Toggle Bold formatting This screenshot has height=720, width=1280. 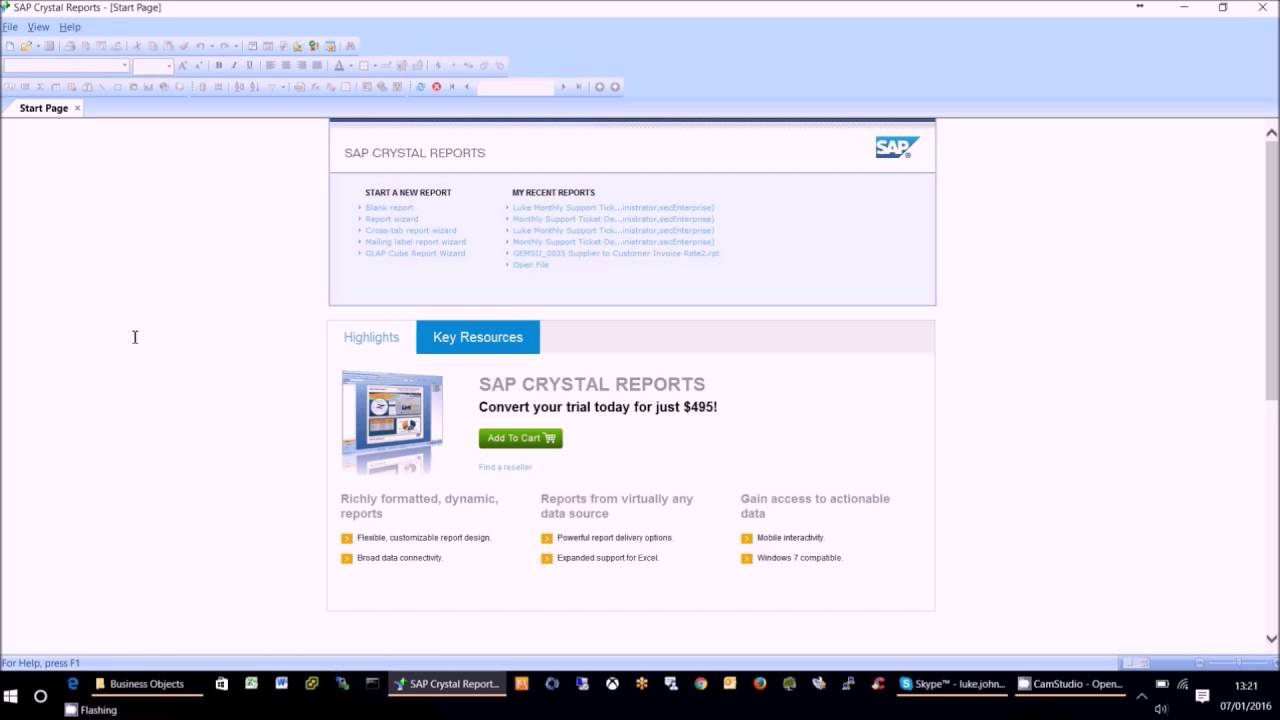click(x=219, y=65)
